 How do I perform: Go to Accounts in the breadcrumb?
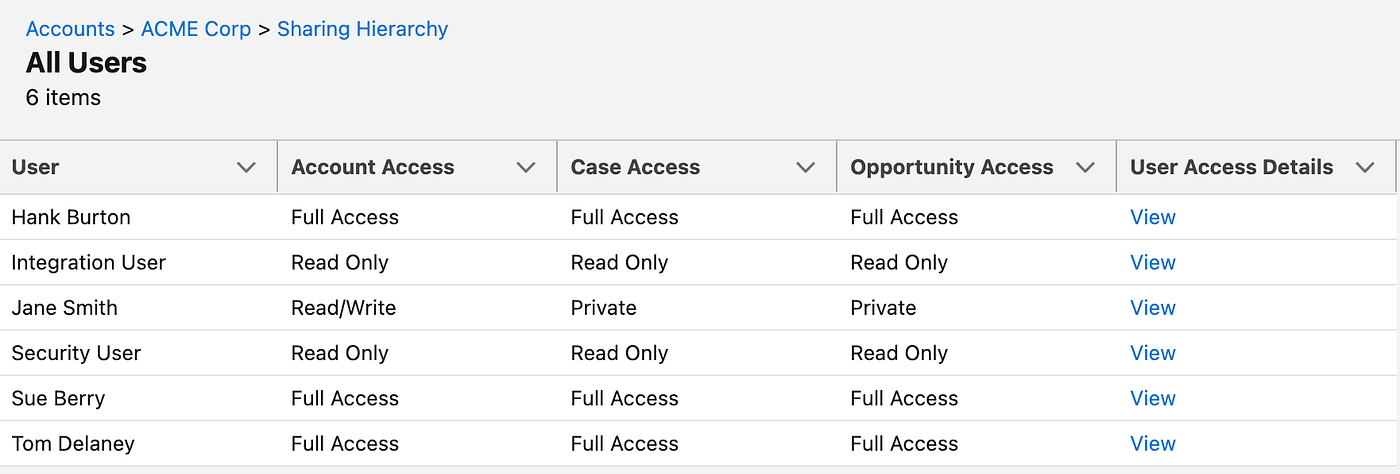click(70, 29)
